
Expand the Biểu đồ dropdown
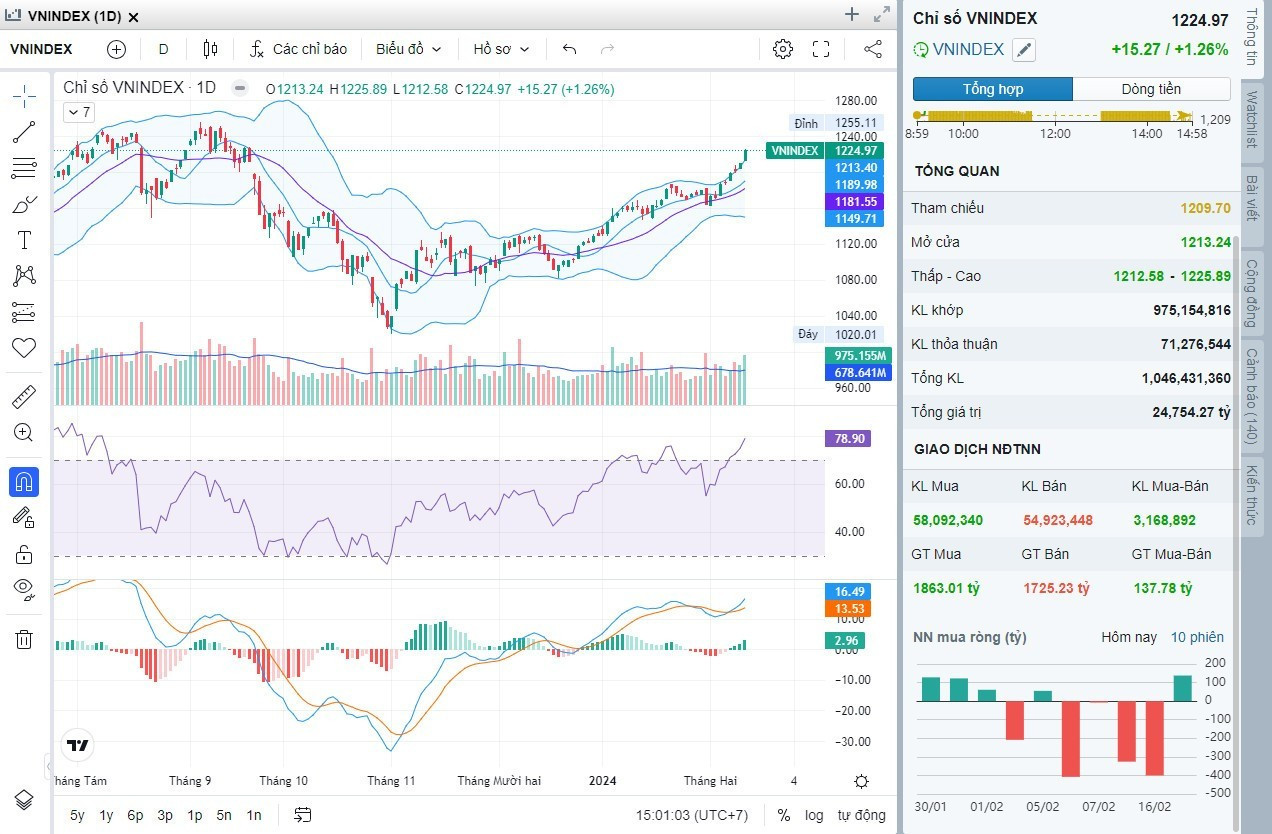(408, 49)
